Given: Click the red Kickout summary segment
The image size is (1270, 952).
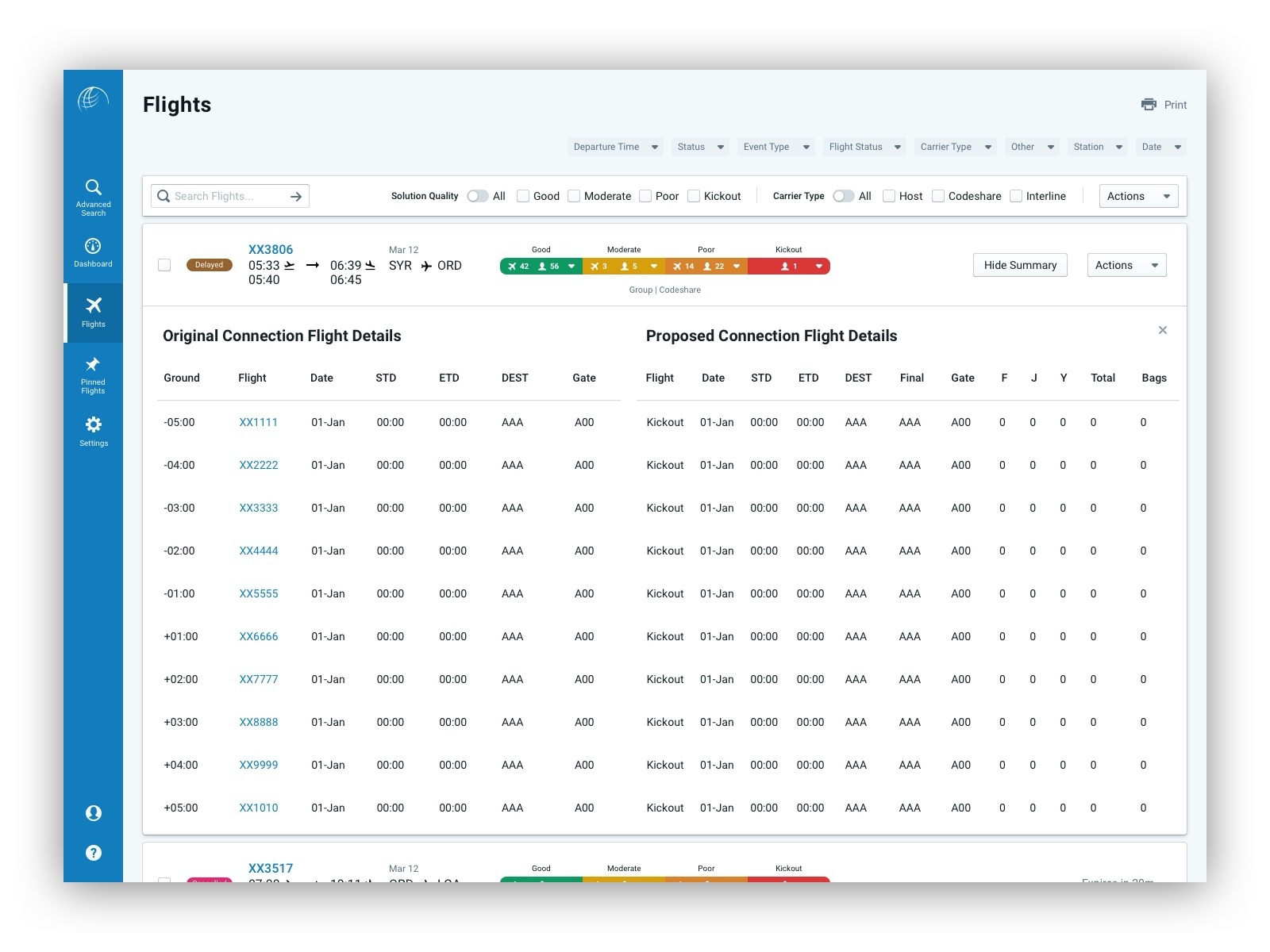Looking at the screenshot, I should pyautogui.click(x=788, y=267).
